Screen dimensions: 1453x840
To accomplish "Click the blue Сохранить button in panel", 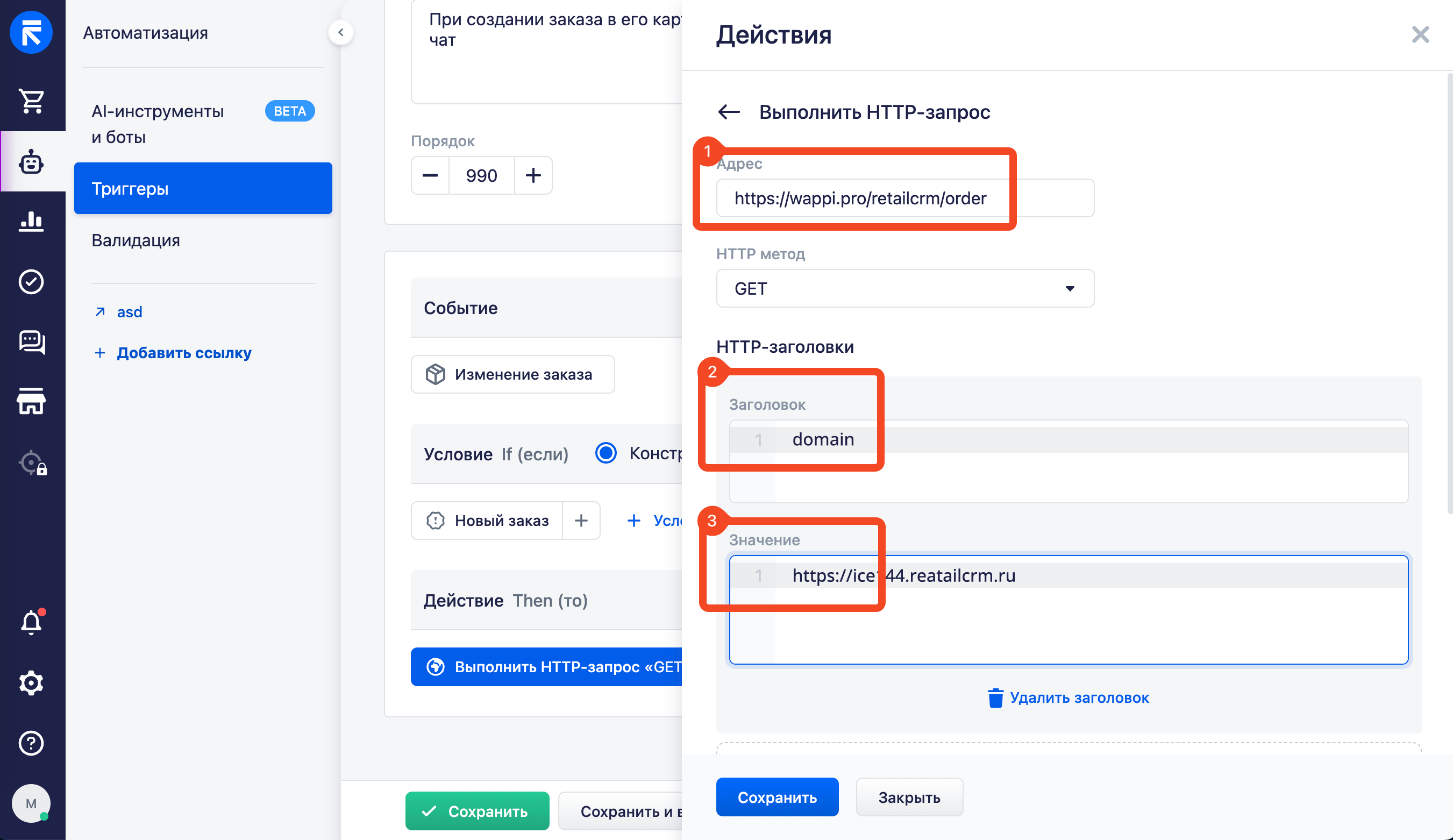I will [777, 797].
